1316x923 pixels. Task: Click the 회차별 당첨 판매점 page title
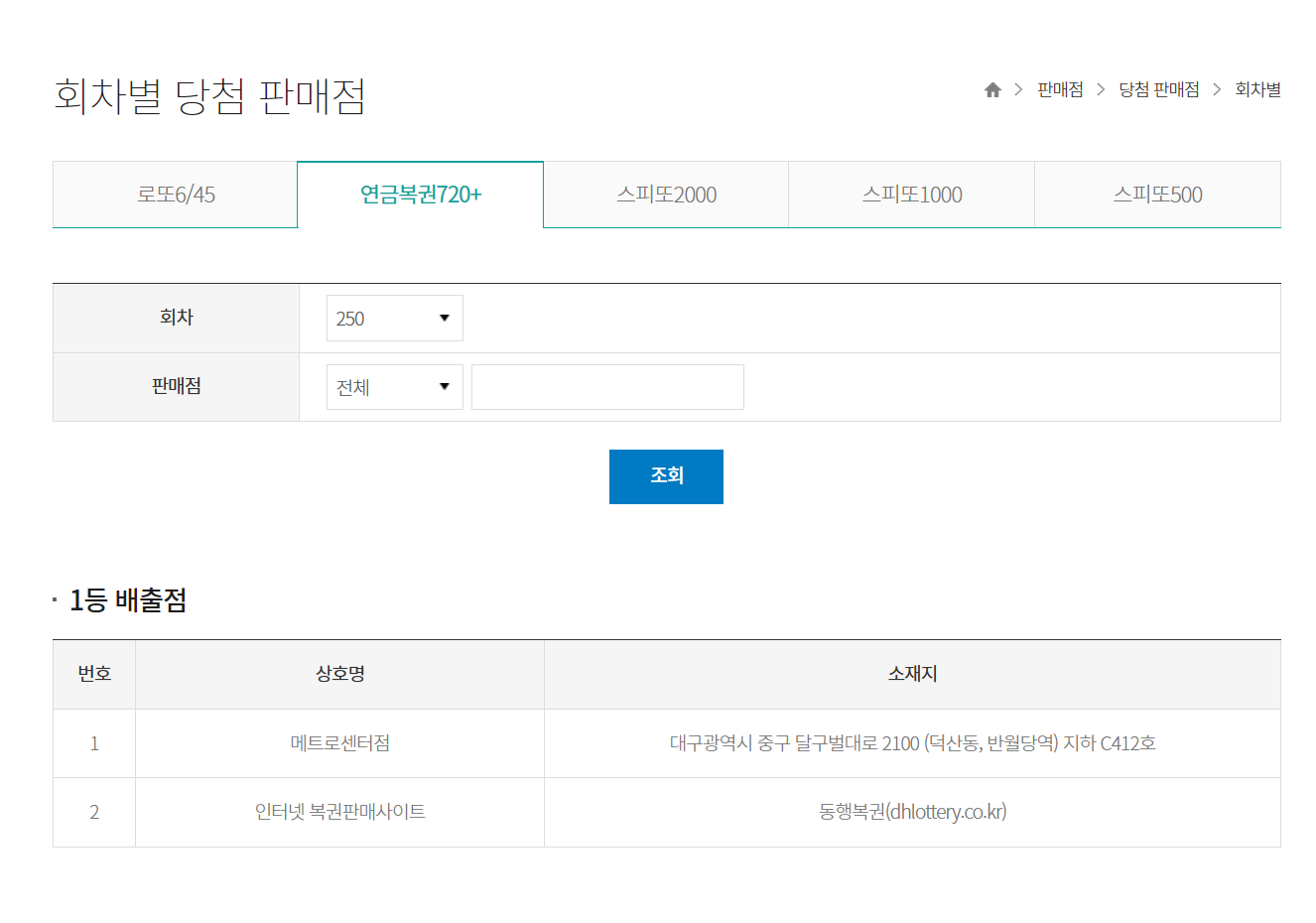coord(210,96)
